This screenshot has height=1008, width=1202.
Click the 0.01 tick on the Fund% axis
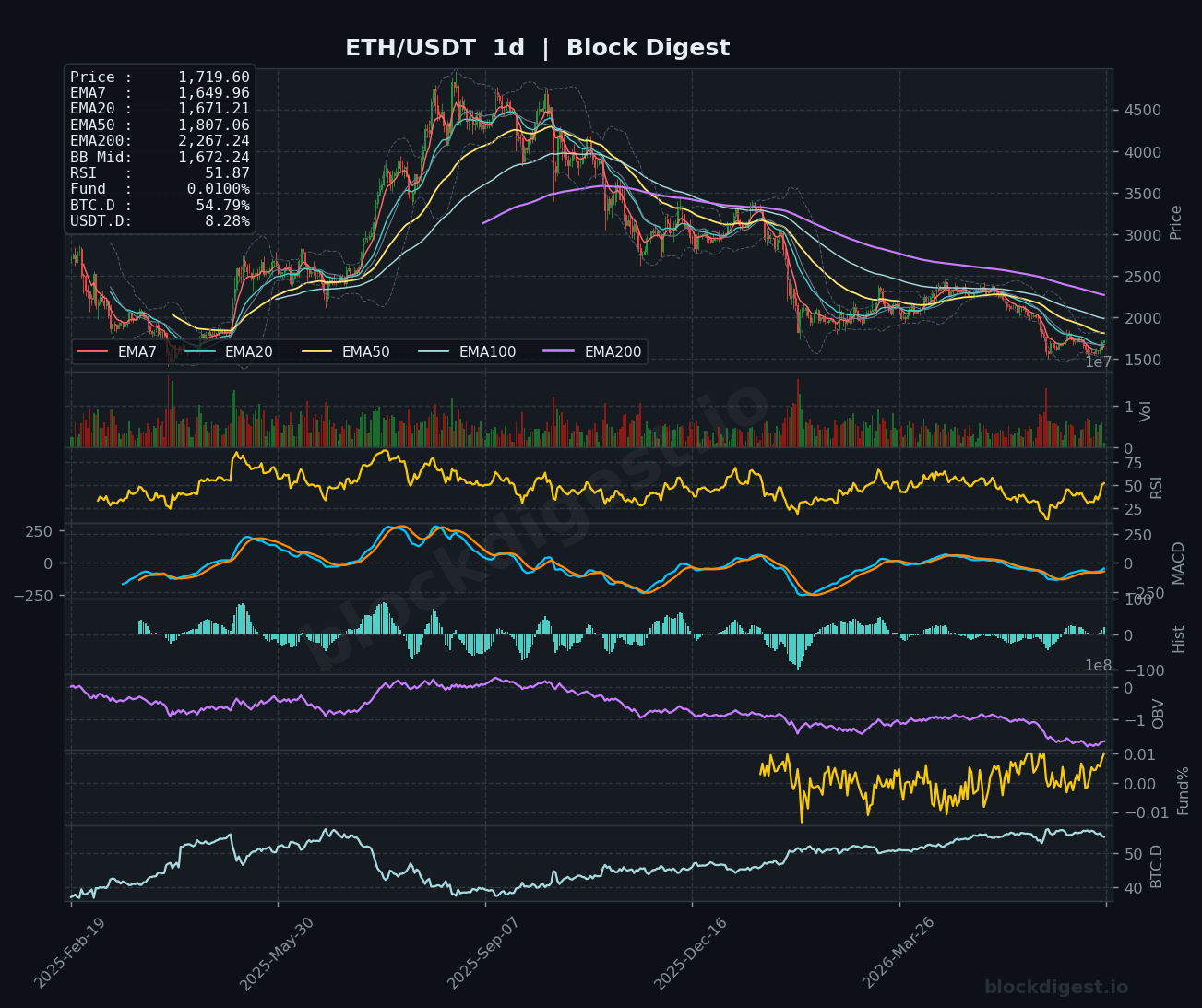1141,754
